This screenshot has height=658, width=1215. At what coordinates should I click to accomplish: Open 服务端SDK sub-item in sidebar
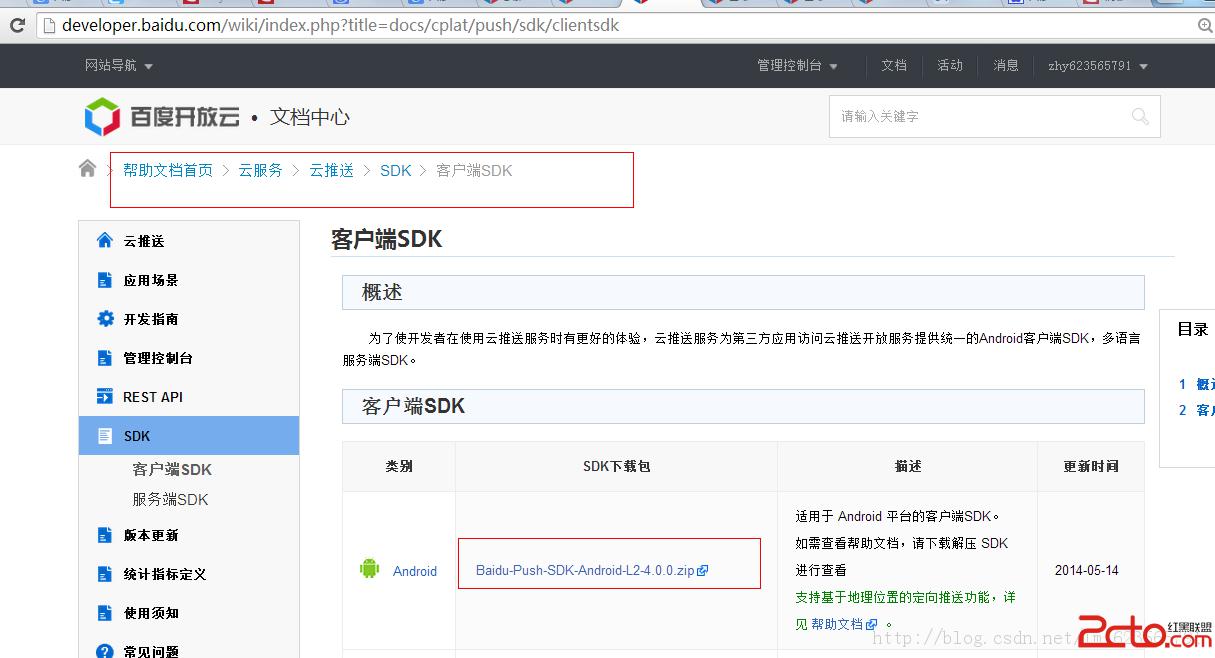tap(170, 499)
